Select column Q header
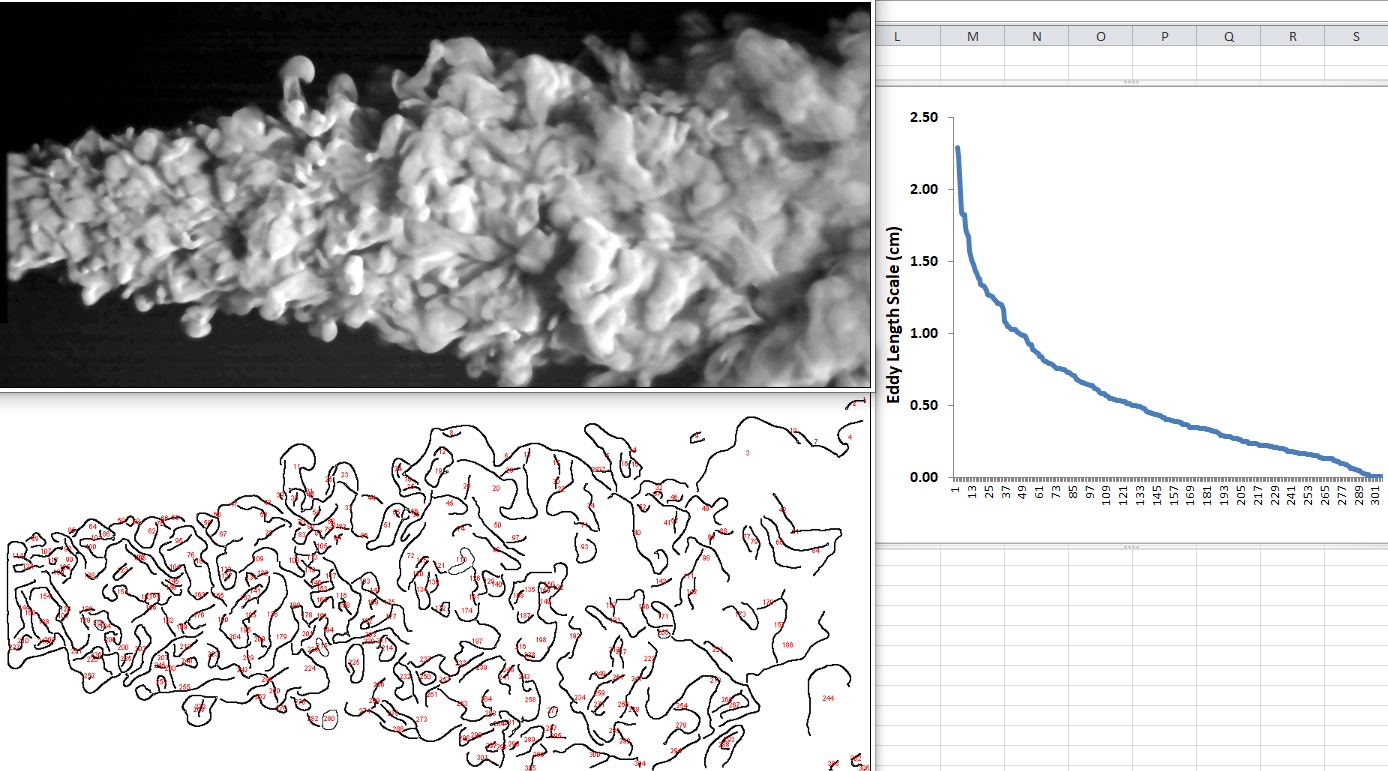Image resolution: width=1388 pixels, height=771 pixels. [x=1228, y=37]
